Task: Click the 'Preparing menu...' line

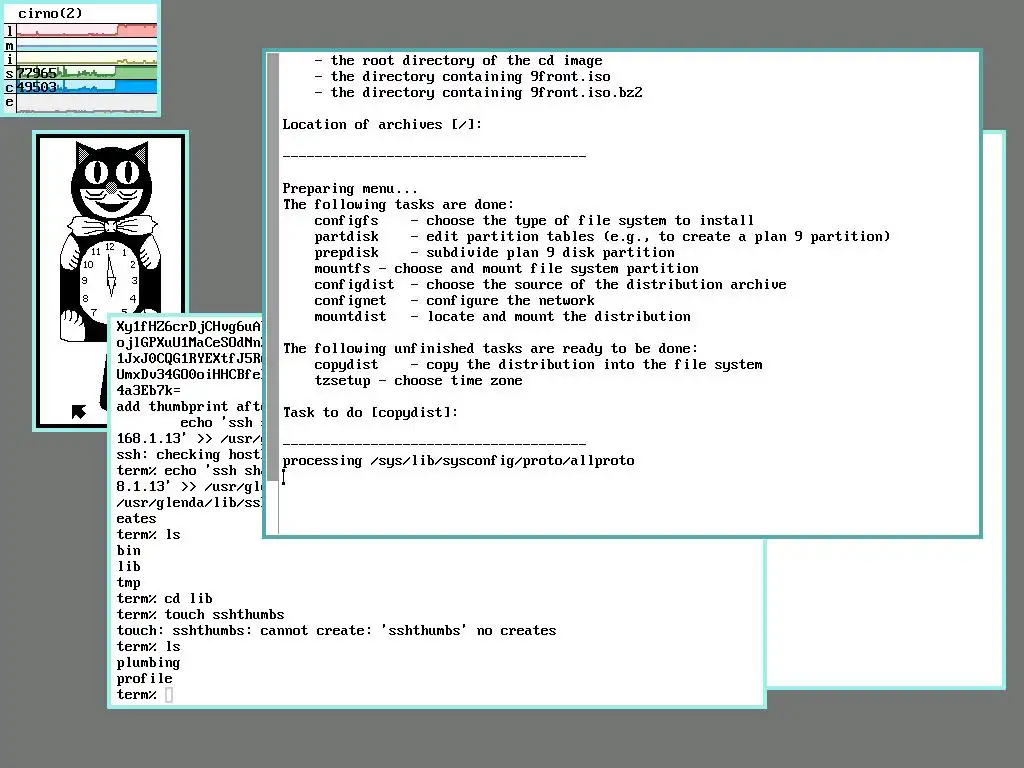Action: click(350, 189)
